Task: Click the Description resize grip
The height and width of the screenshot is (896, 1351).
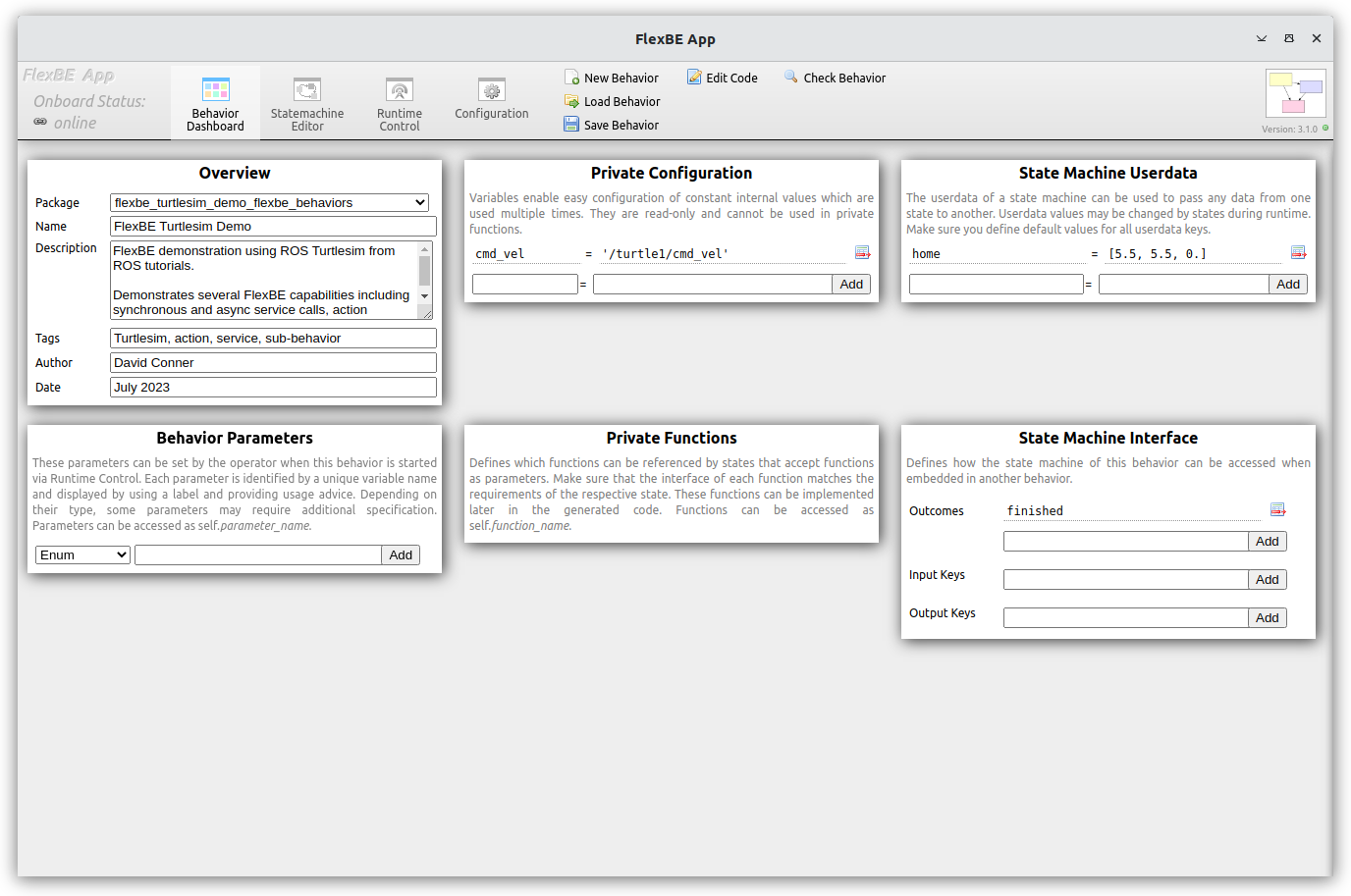Action: click(427, 314)
